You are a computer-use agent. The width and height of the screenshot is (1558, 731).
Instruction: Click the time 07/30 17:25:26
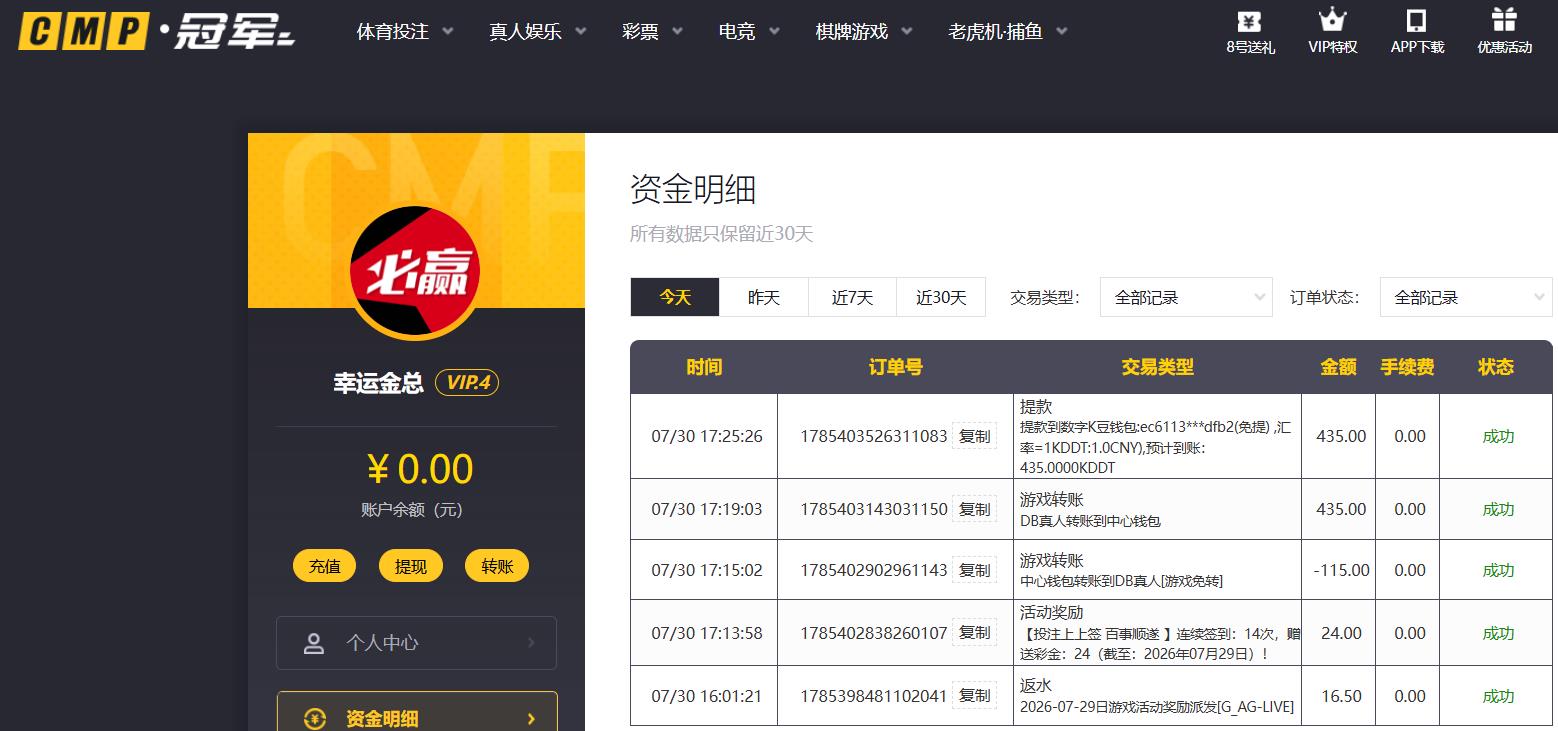pos(707,436)
